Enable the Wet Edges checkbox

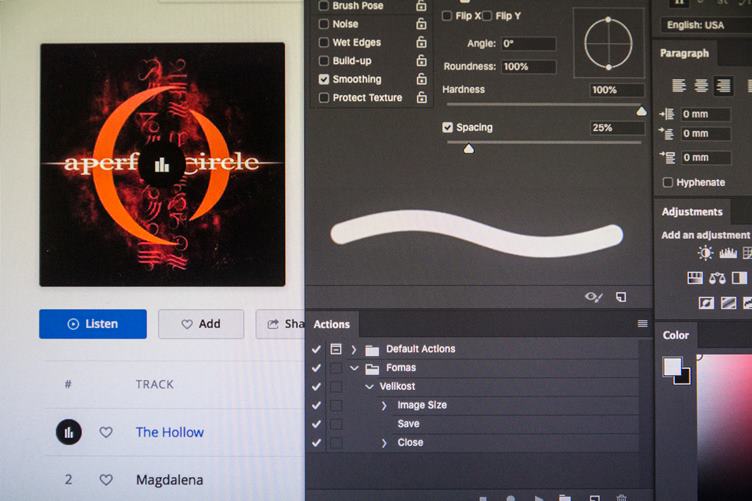click(x=324, y=42)
